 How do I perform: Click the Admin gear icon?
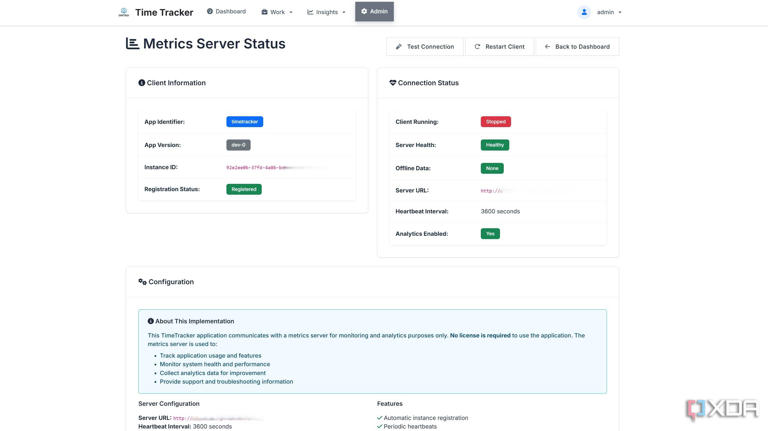(x=364, y=11)
